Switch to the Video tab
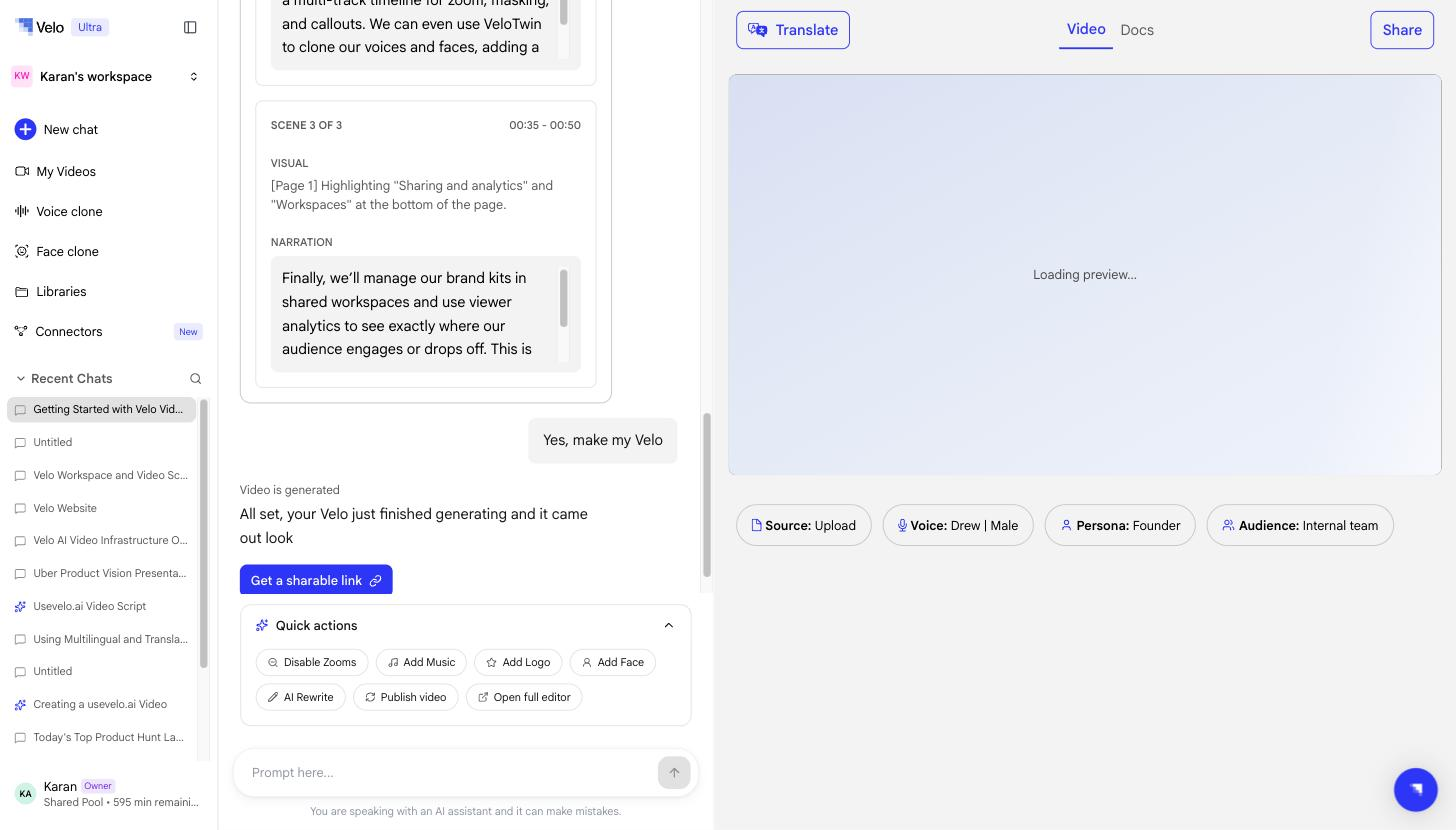The width and height of the screenshot is (1456, 830). [x=1086, y=30]
